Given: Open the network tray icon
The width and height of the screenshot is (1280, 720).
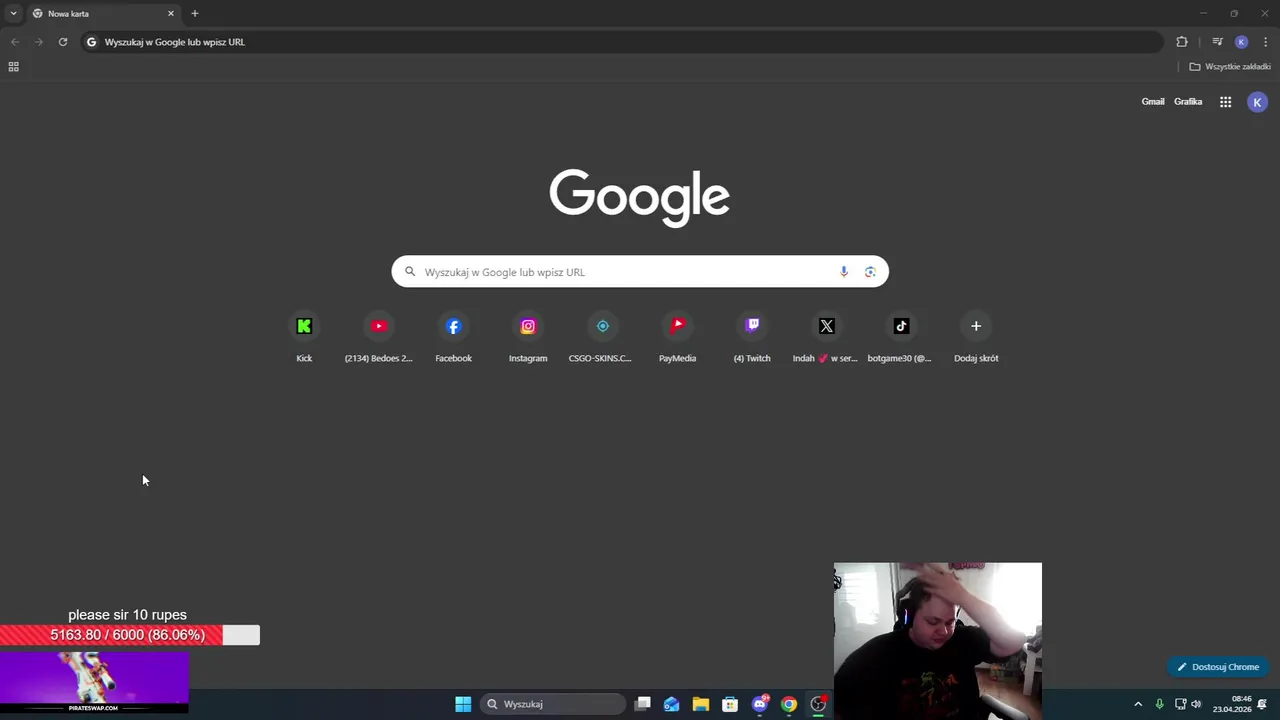Looking at the screenshot, I should pos(1180,704).
